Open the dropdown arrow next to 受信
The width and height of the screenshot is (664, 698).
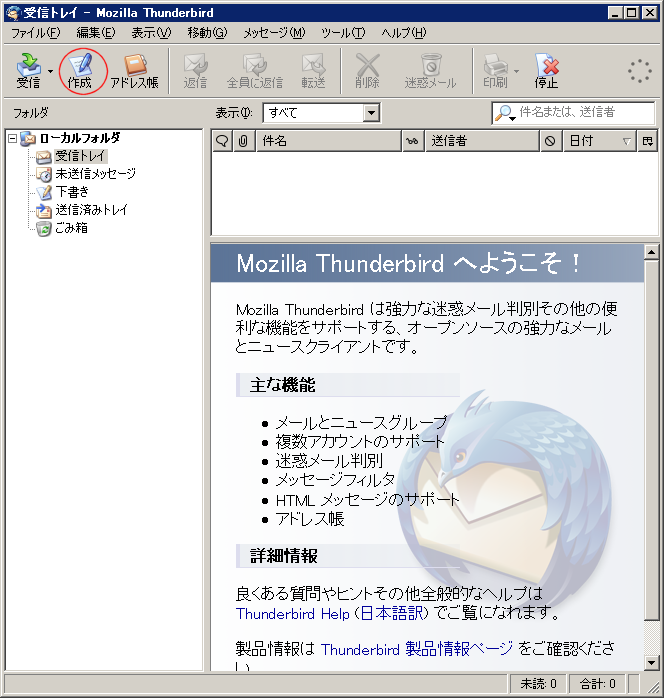pyautogui.click(x=50, y=71)
